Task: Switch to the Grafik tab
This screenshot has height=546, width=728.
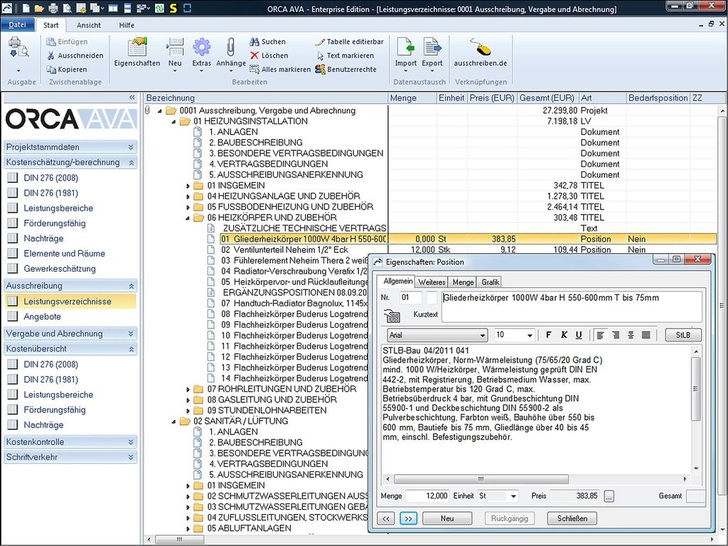Action: click(x=490, y=282)
